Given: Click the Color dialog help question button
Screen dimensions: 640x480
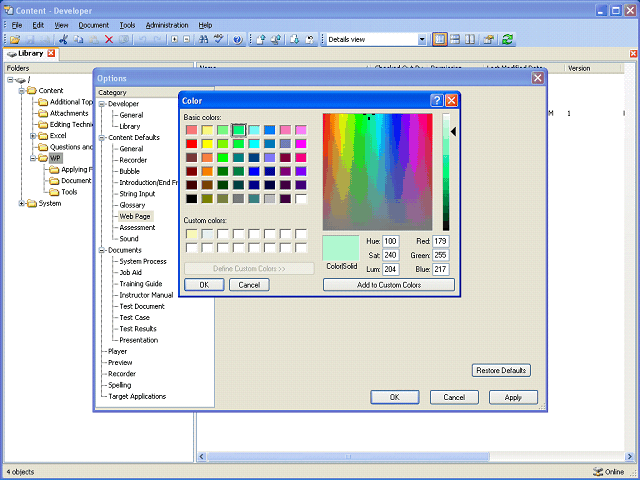Looking at the screenshot, I should click(437, 101).
